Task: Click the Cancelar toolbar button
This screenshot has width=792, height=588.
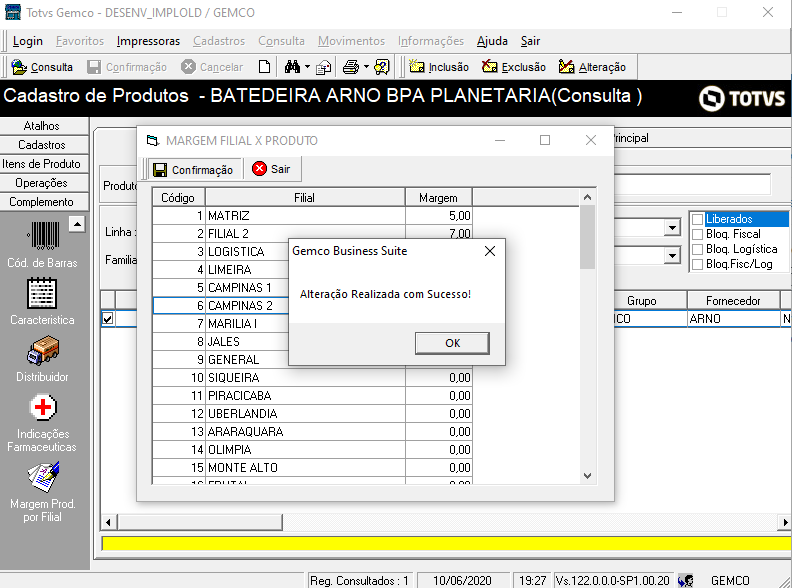Action: point(212,67)
